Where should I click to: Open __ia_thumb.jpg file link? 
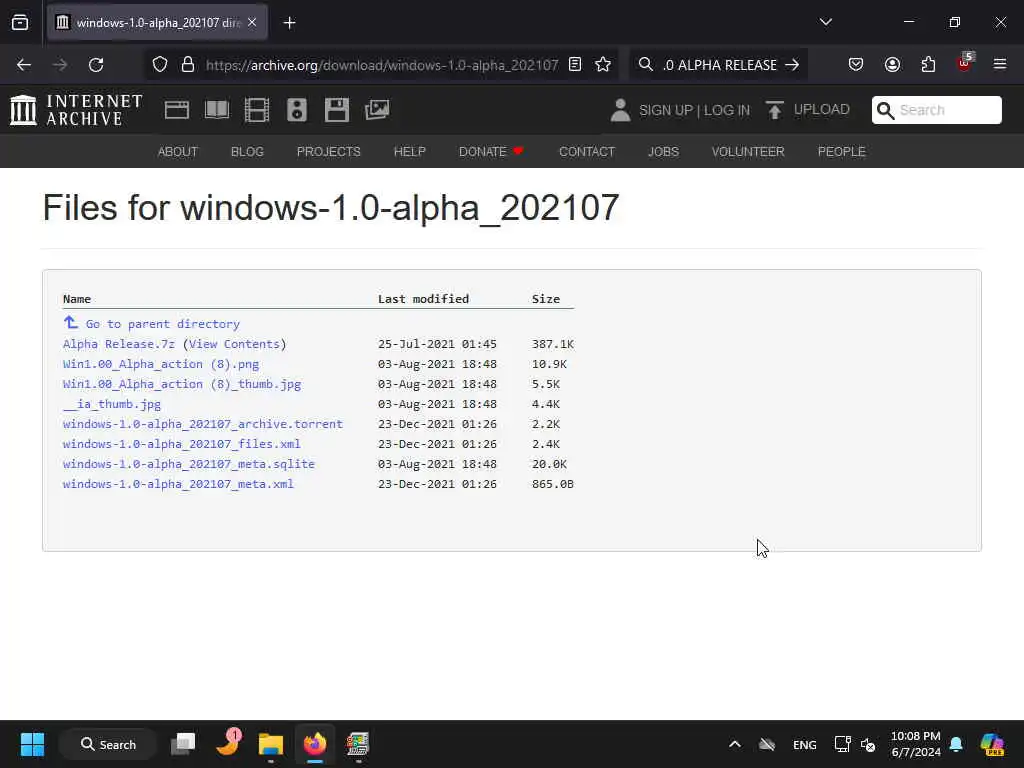click(112, 404)
